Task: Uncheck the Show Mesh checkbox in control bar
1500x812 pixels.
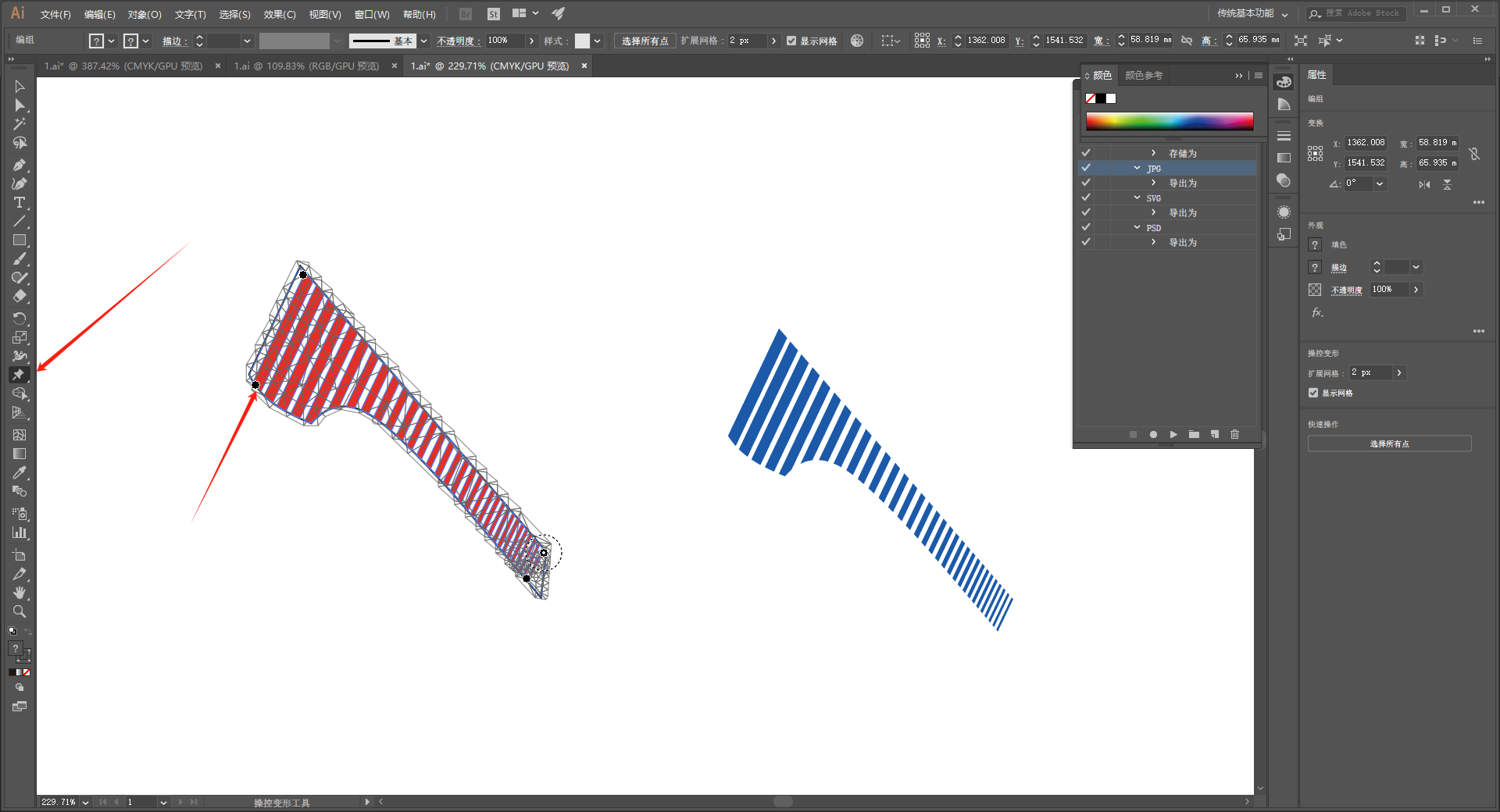Action: 791,41
